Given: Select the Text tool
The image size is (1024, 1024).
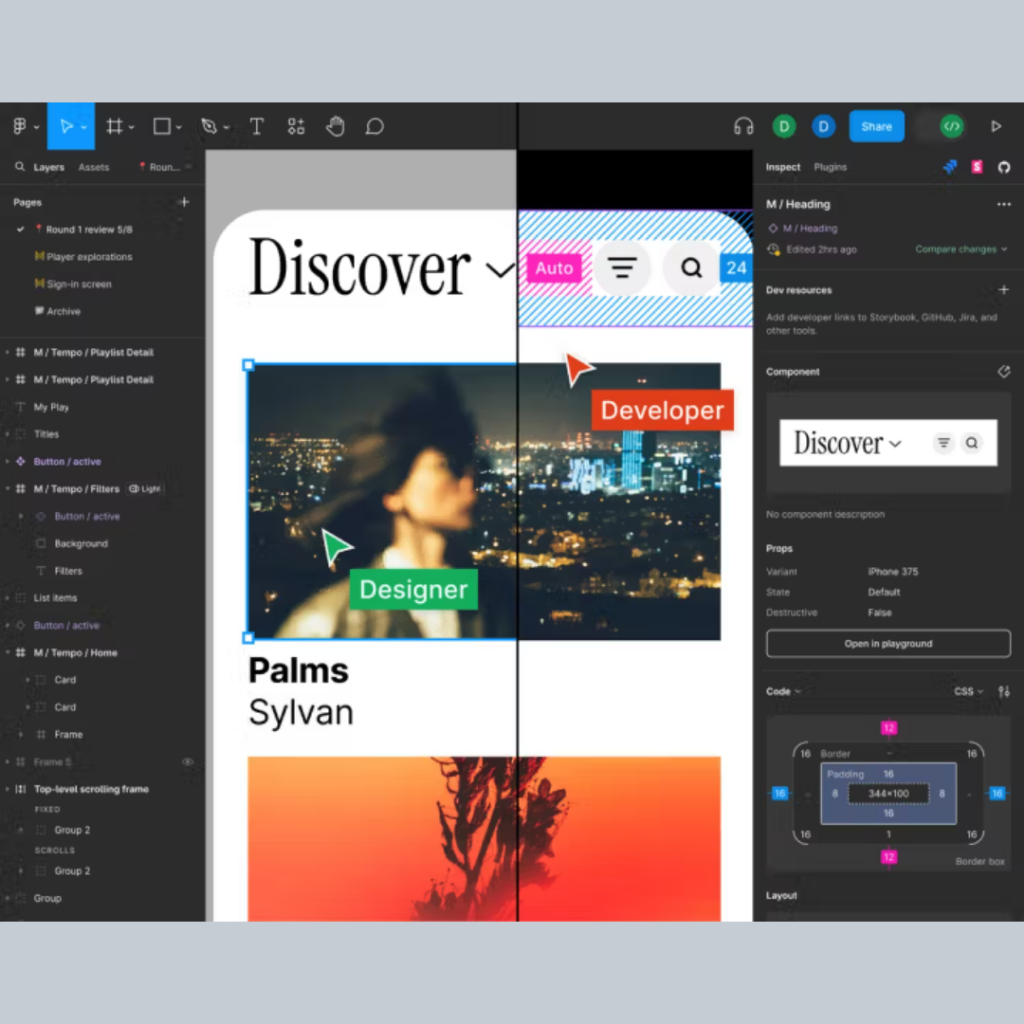Looking at the screenshot, I should pyautogui.click(x=256, y=127).
